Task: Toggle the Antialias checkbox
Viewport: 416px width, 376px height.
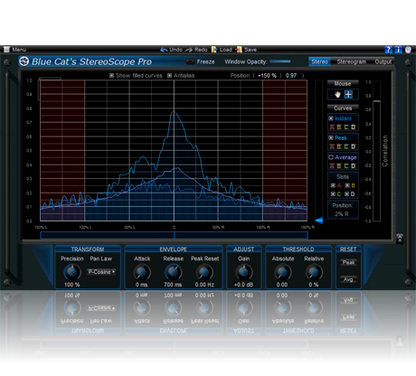Action: 169,76
